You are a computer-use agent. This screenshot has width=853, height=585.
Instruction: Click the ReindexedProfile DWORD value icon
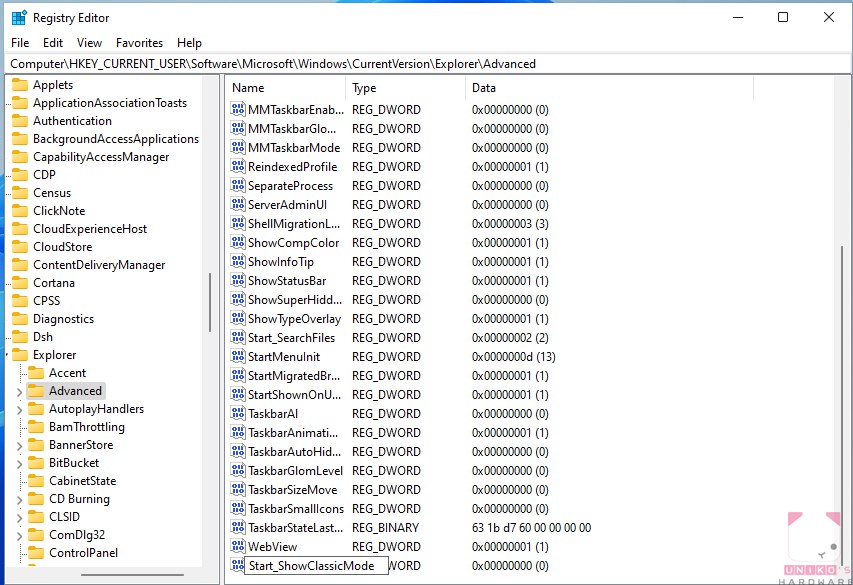238,167
